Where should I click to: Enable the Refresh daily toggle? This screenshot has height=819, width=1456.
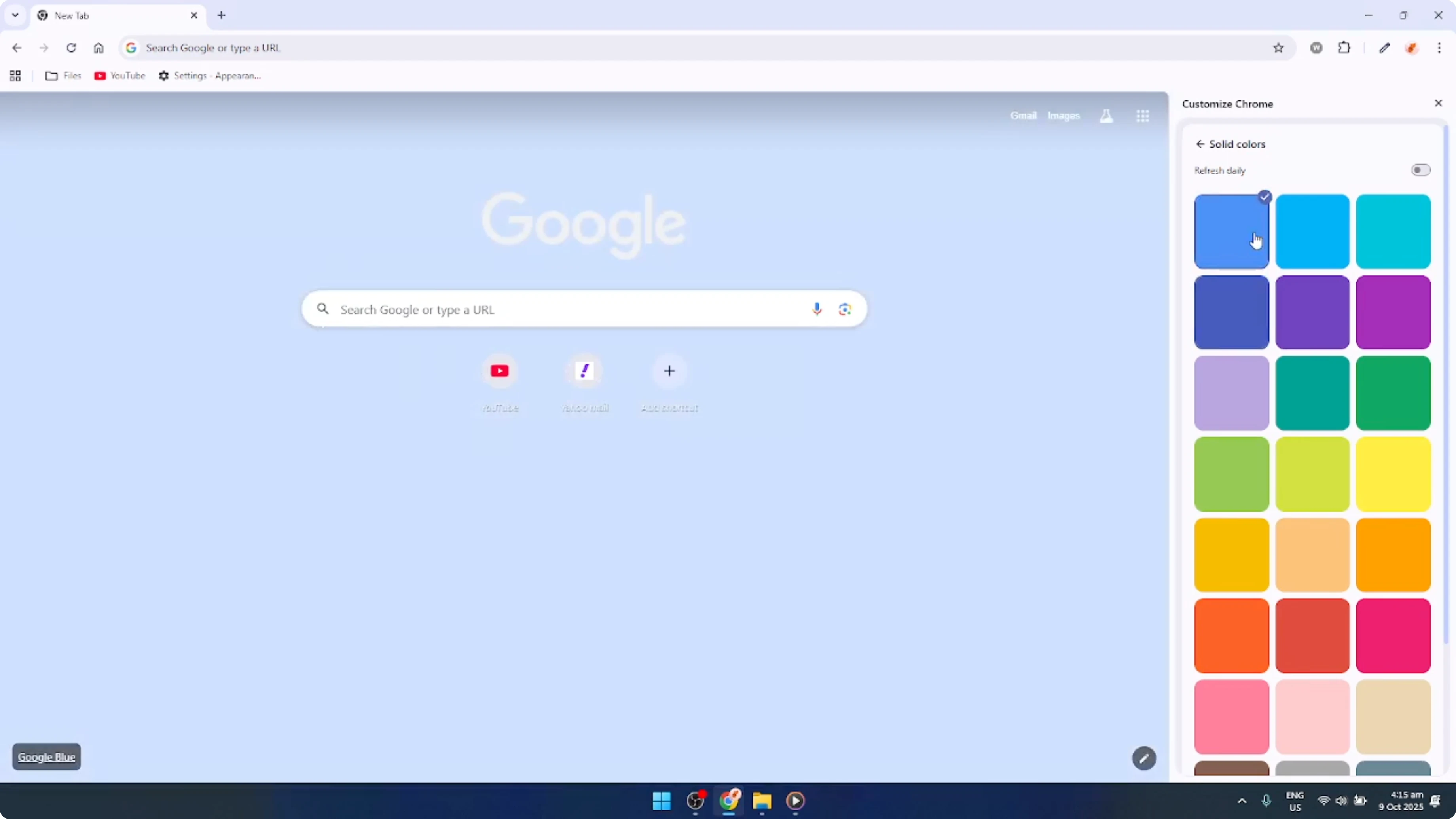(1420, 170)
